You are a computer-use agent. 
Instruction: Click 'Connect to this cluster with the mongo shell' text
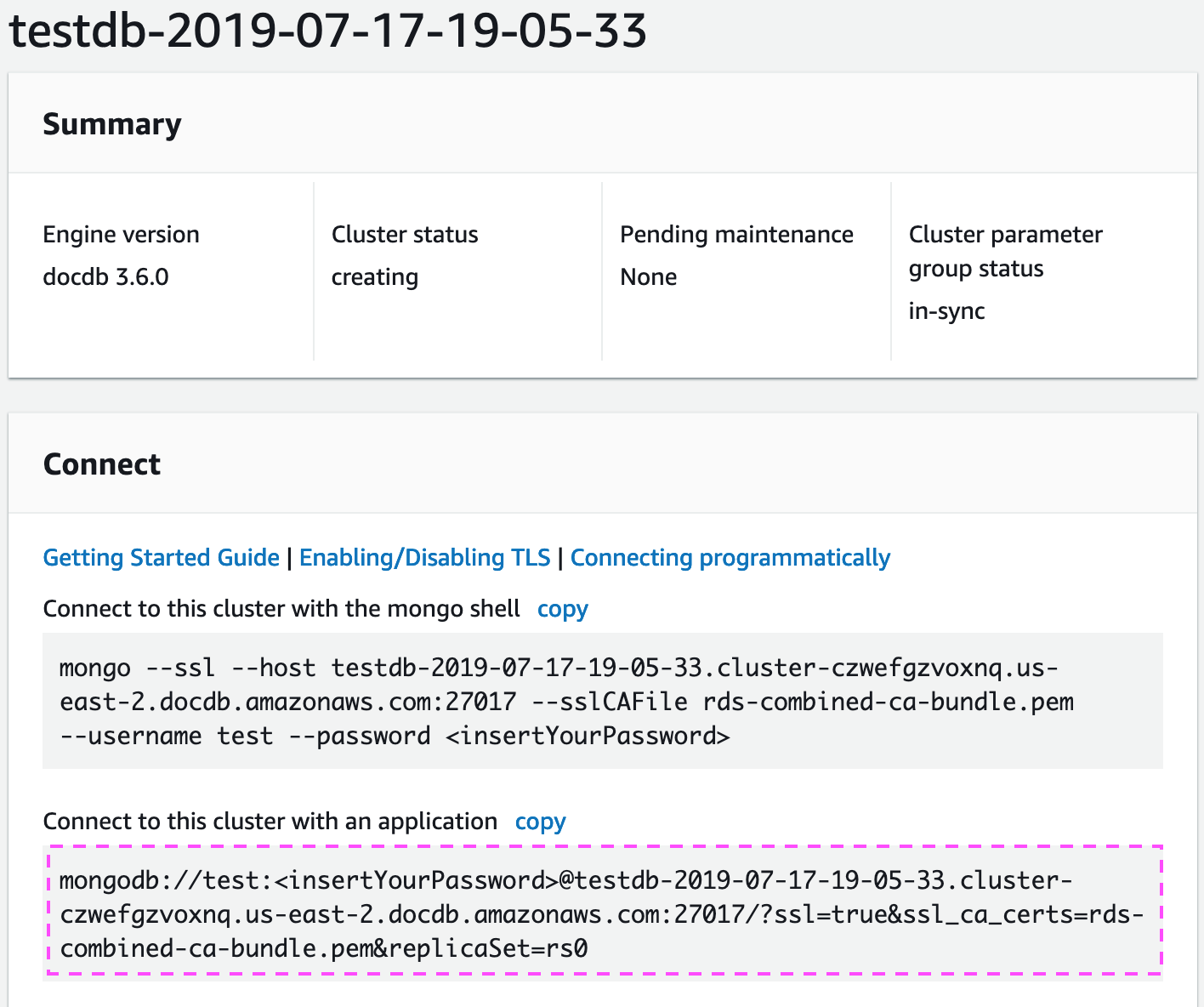(x=281, y=609)
